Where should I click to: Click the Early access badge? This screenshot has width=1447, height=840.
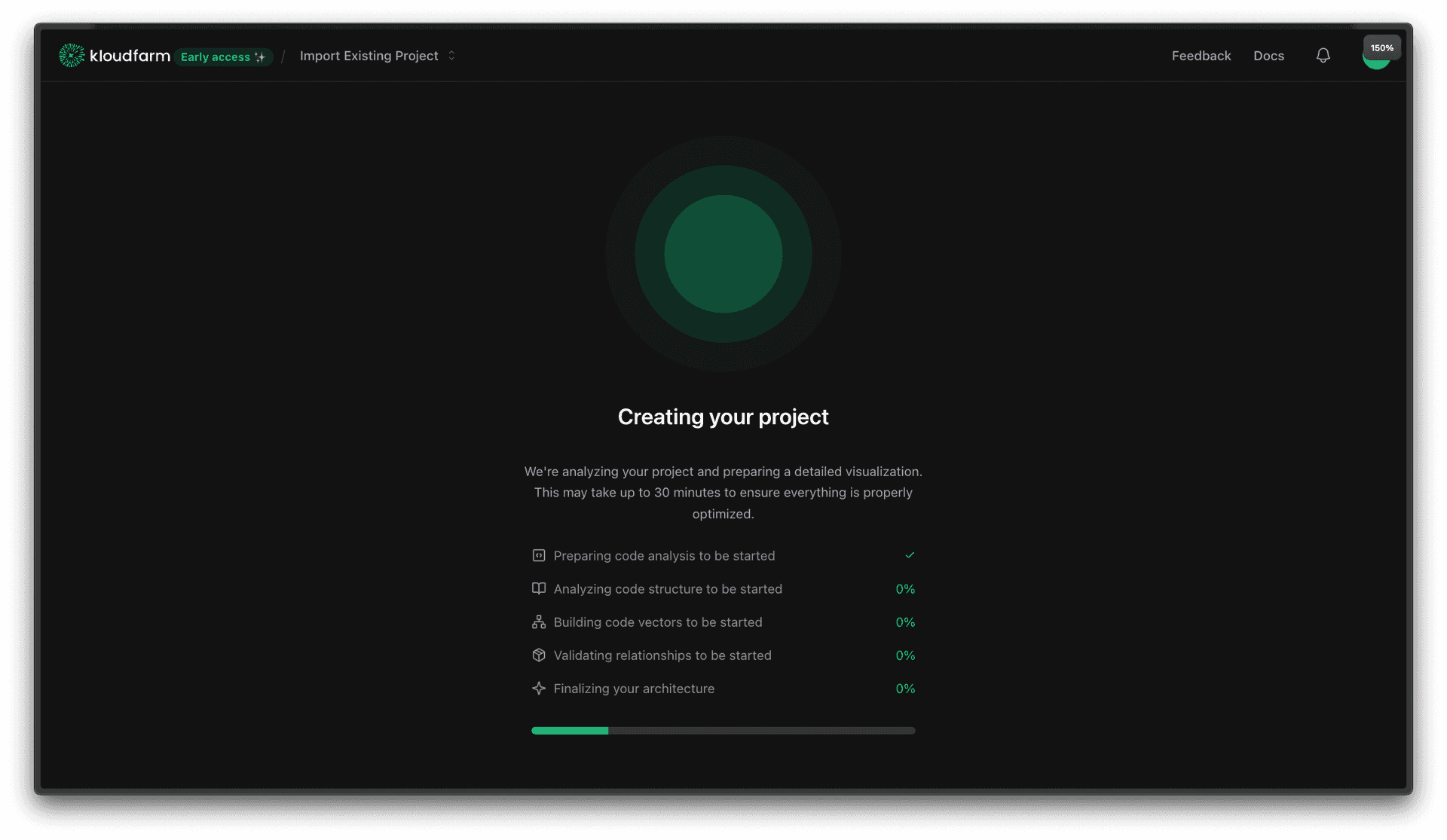[x=222, y=57]
